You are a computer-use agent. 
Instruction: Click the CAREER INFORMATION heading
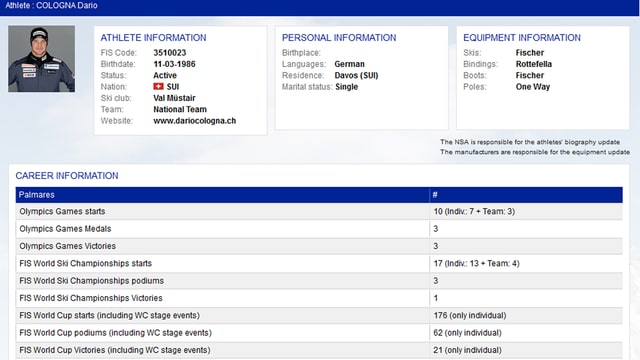(x=67, y=176)
